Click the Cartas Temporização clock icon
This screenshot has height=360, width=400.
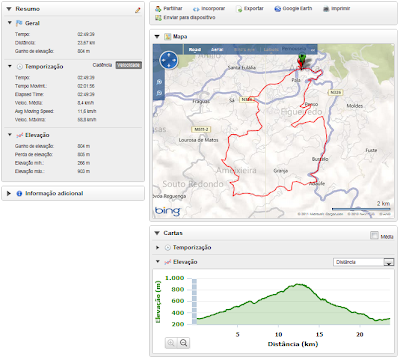pos(168,248)
